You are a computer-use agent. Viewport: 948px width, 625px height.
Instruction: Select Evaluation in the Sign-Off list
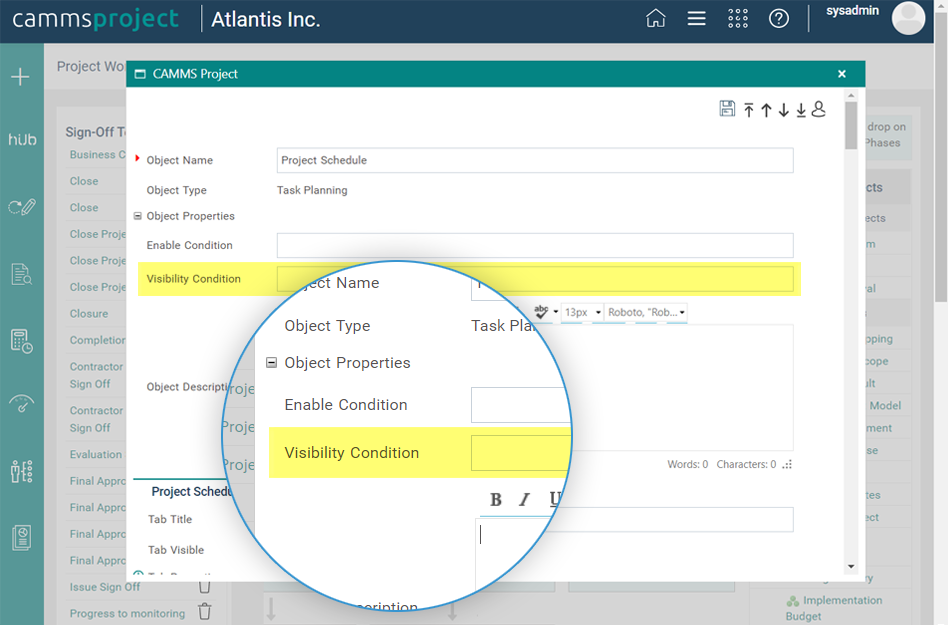(x=96, y=455)
